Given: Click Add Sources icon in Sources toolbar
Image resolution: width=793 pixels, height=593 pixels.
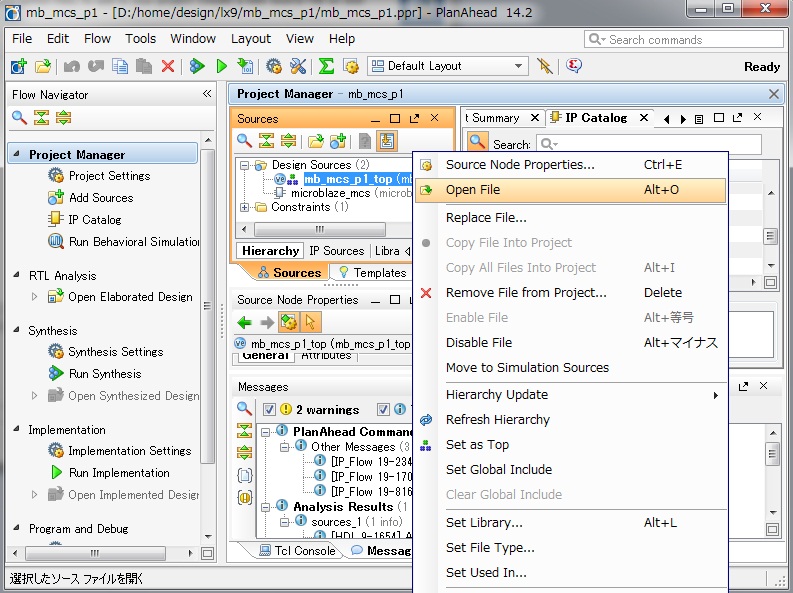Looking at the screenshot, I should click(x=338, y=141).
